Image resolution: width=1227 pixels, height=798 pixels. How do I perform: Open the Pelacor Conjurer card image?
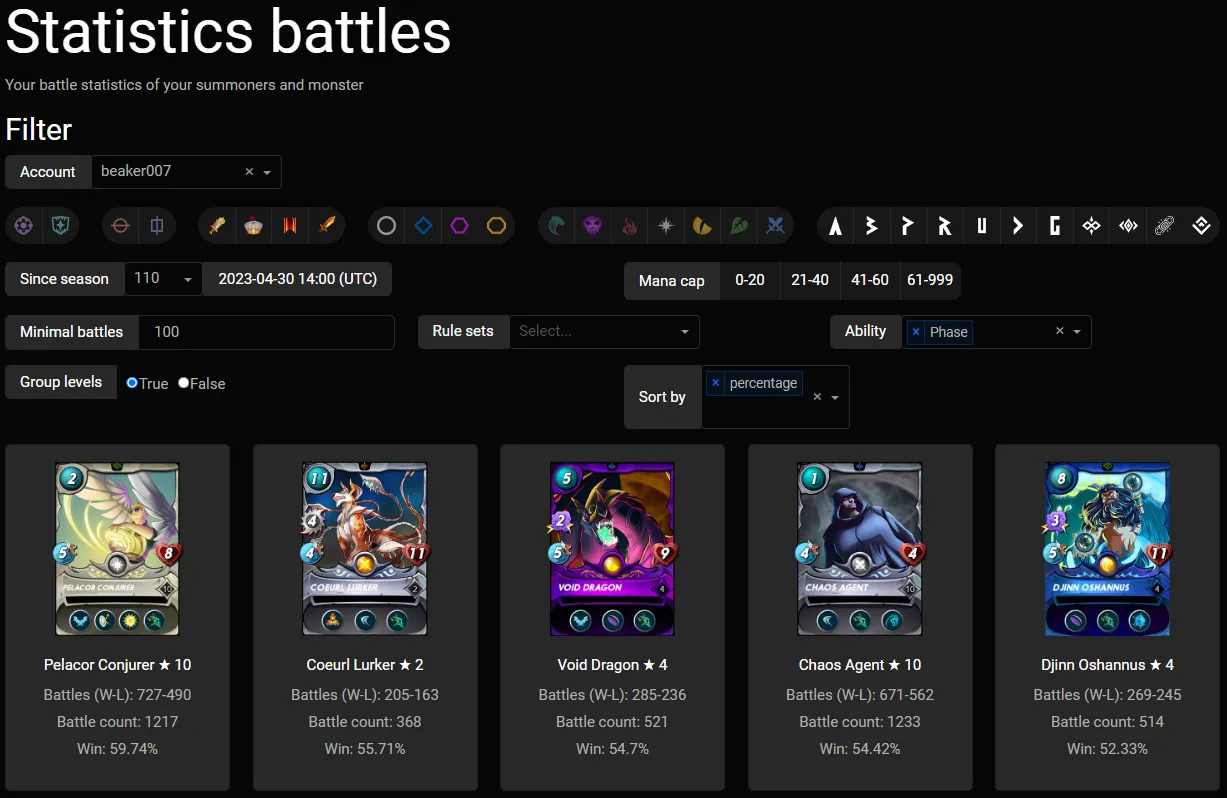(x=118, y=549)
